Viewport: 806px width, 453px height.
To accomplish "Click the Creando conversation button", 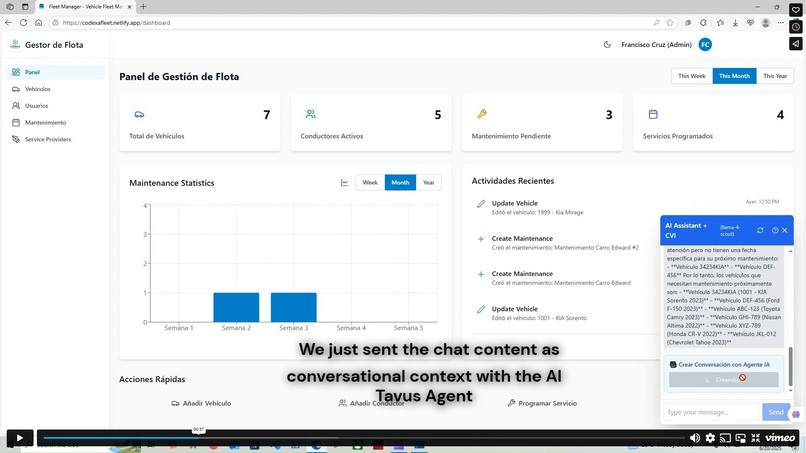I will [x=723, y=379].
